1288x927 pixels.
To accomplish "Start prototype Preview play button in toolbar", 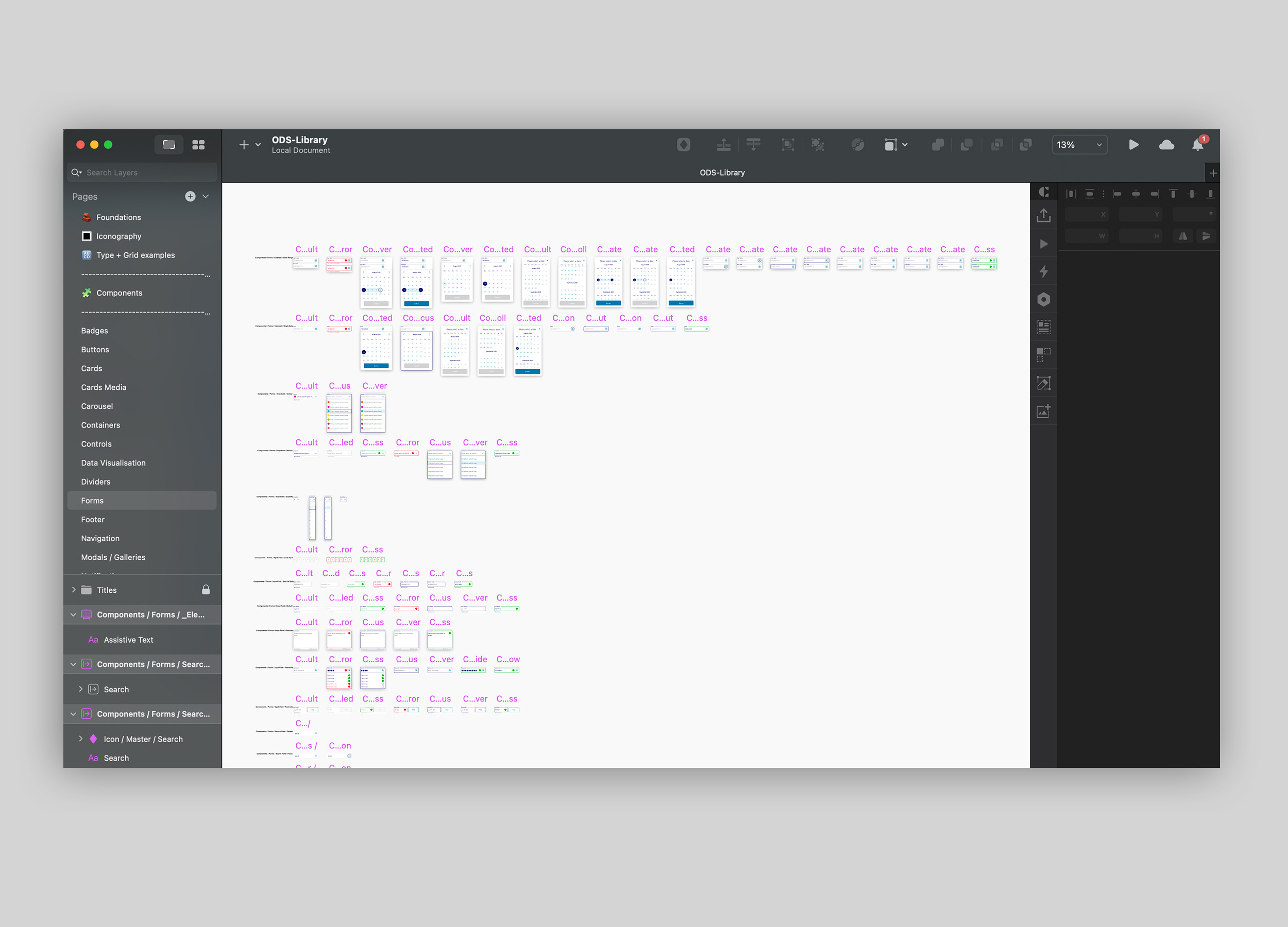I will [1133, 145].
